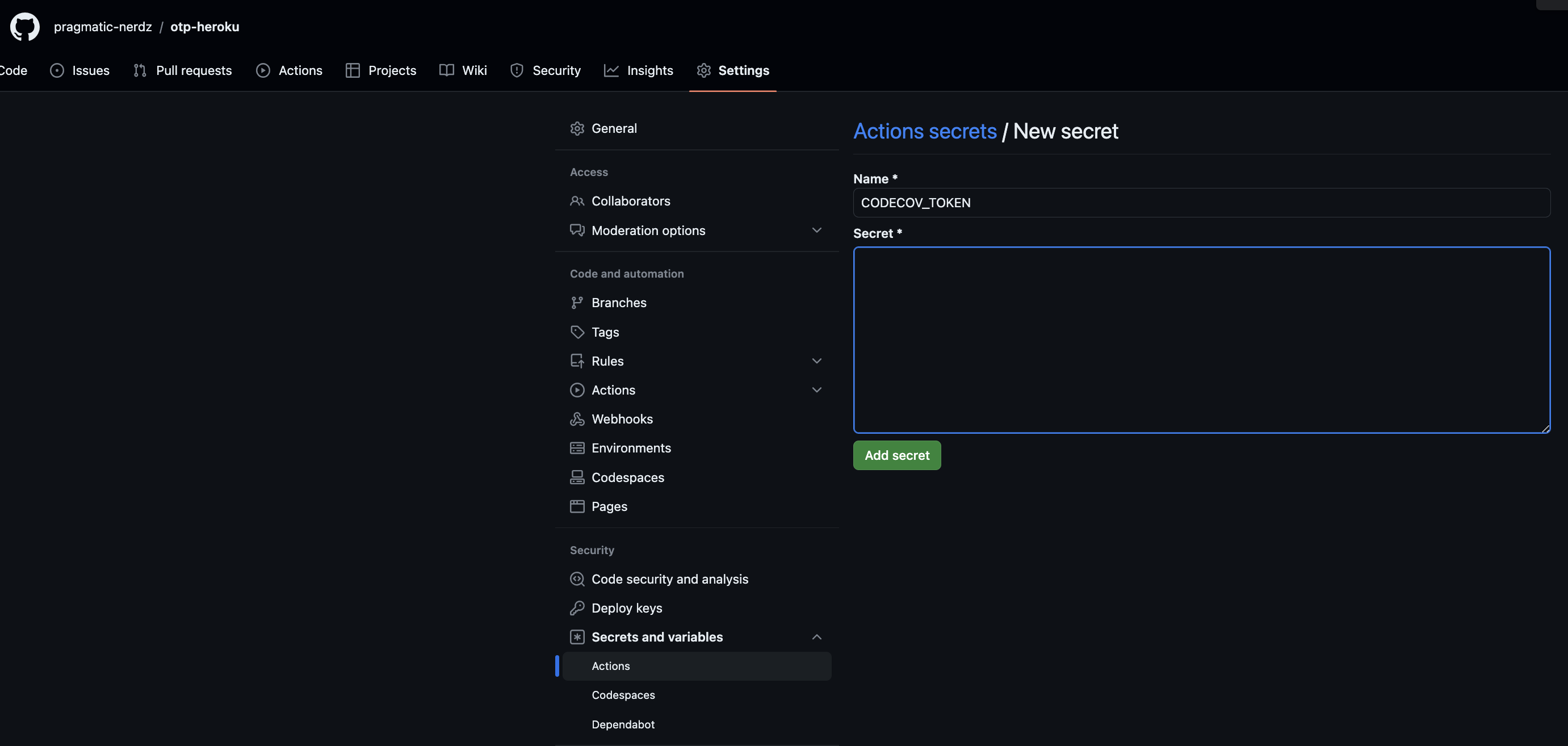Click the Environments server icon
The image size is (1568, 746).
(576, 448)
